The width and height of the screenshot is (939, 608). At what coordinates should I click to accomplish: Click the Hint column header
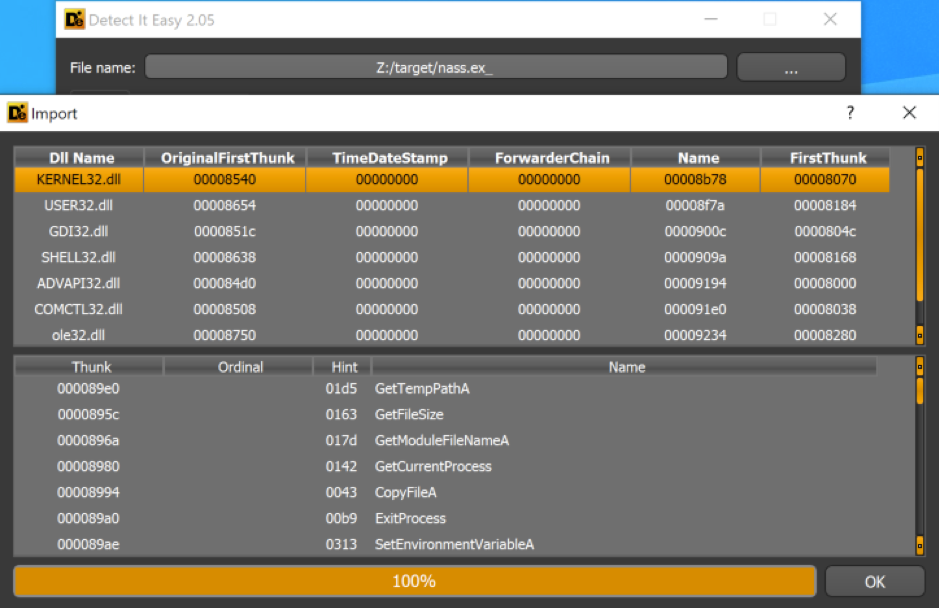pyautogui.click(x=341, y=366)
